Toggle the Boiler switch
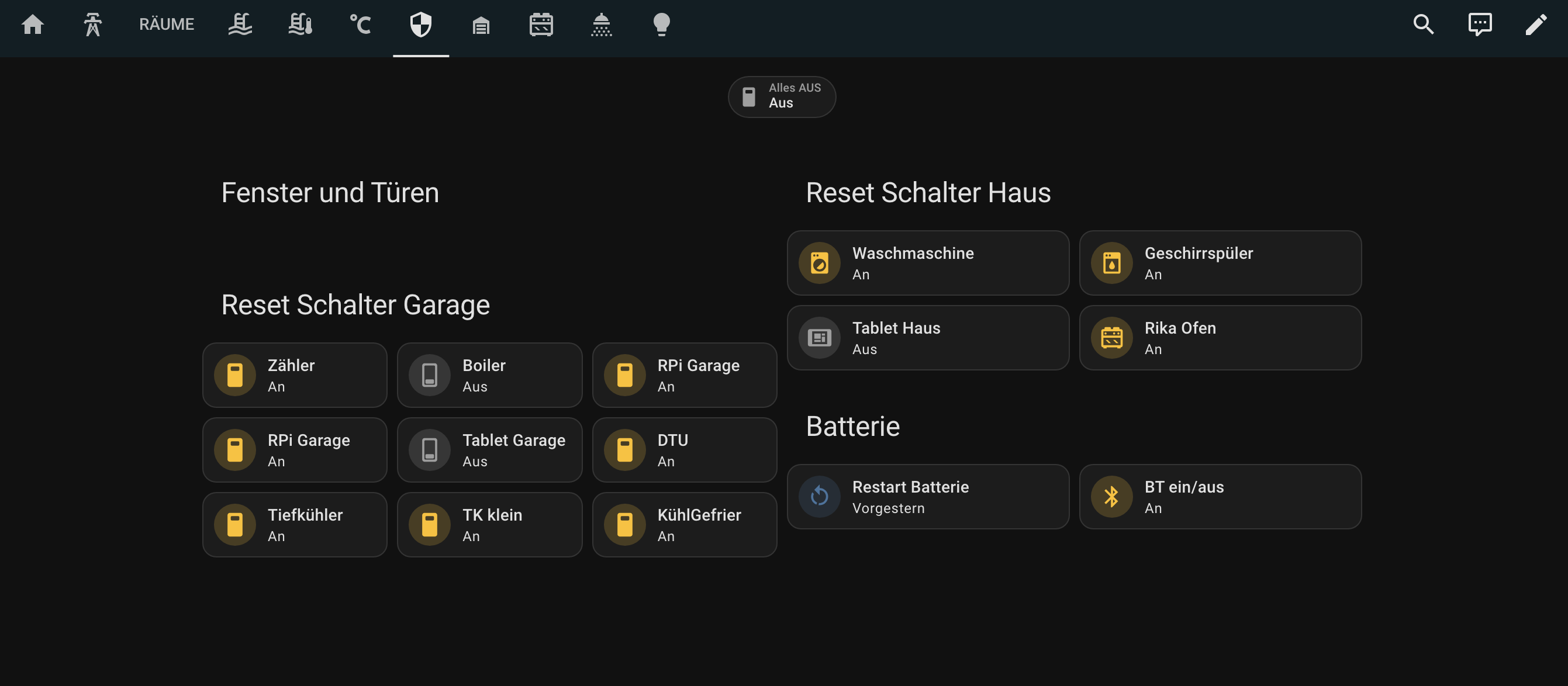Viewport: 1568px width, 686px height. click(x=430, y=375)
